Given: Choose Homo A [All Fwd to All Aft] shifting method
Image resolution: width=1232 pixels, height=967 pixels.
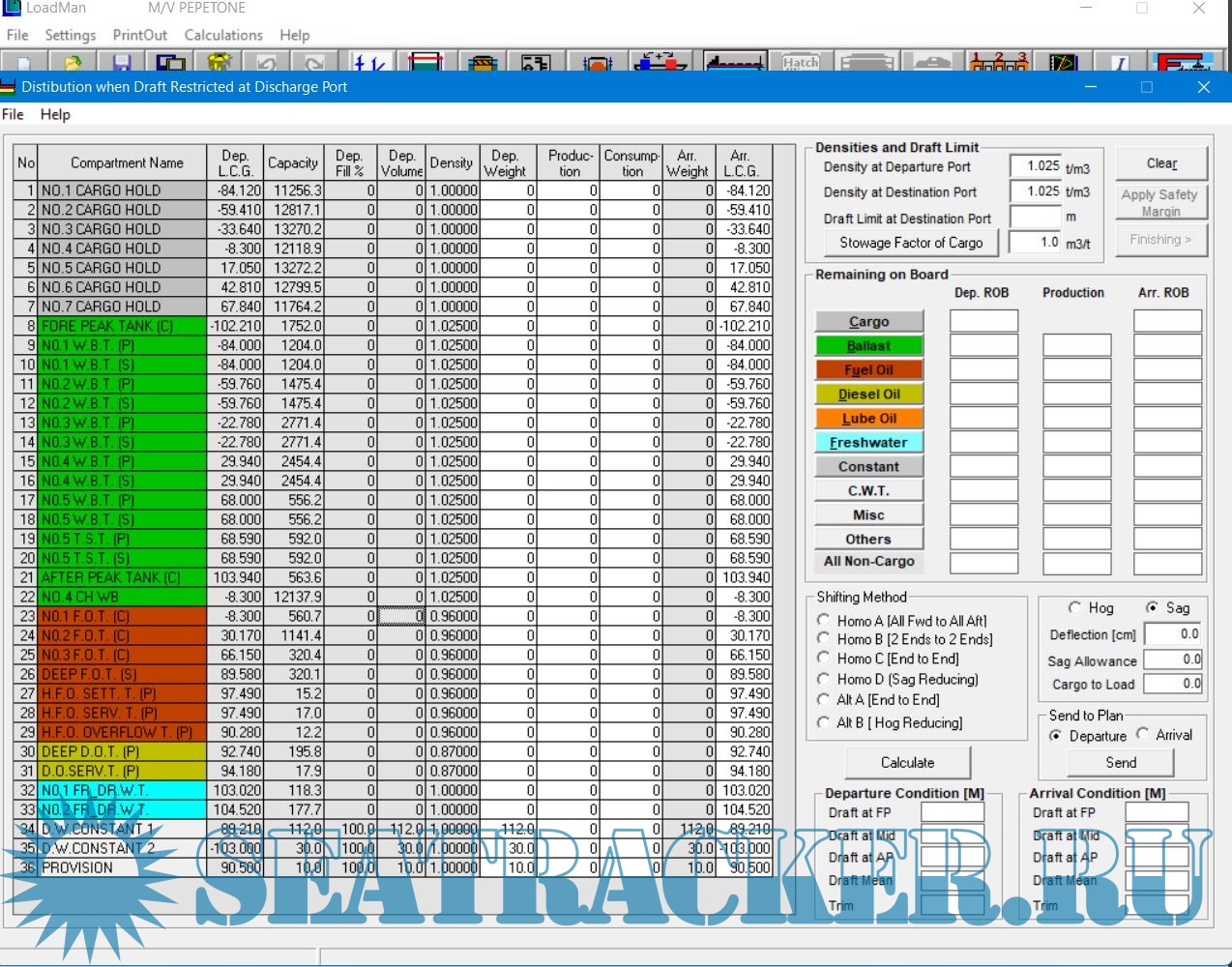Looking at the screenshot, I should click(824, 621).
